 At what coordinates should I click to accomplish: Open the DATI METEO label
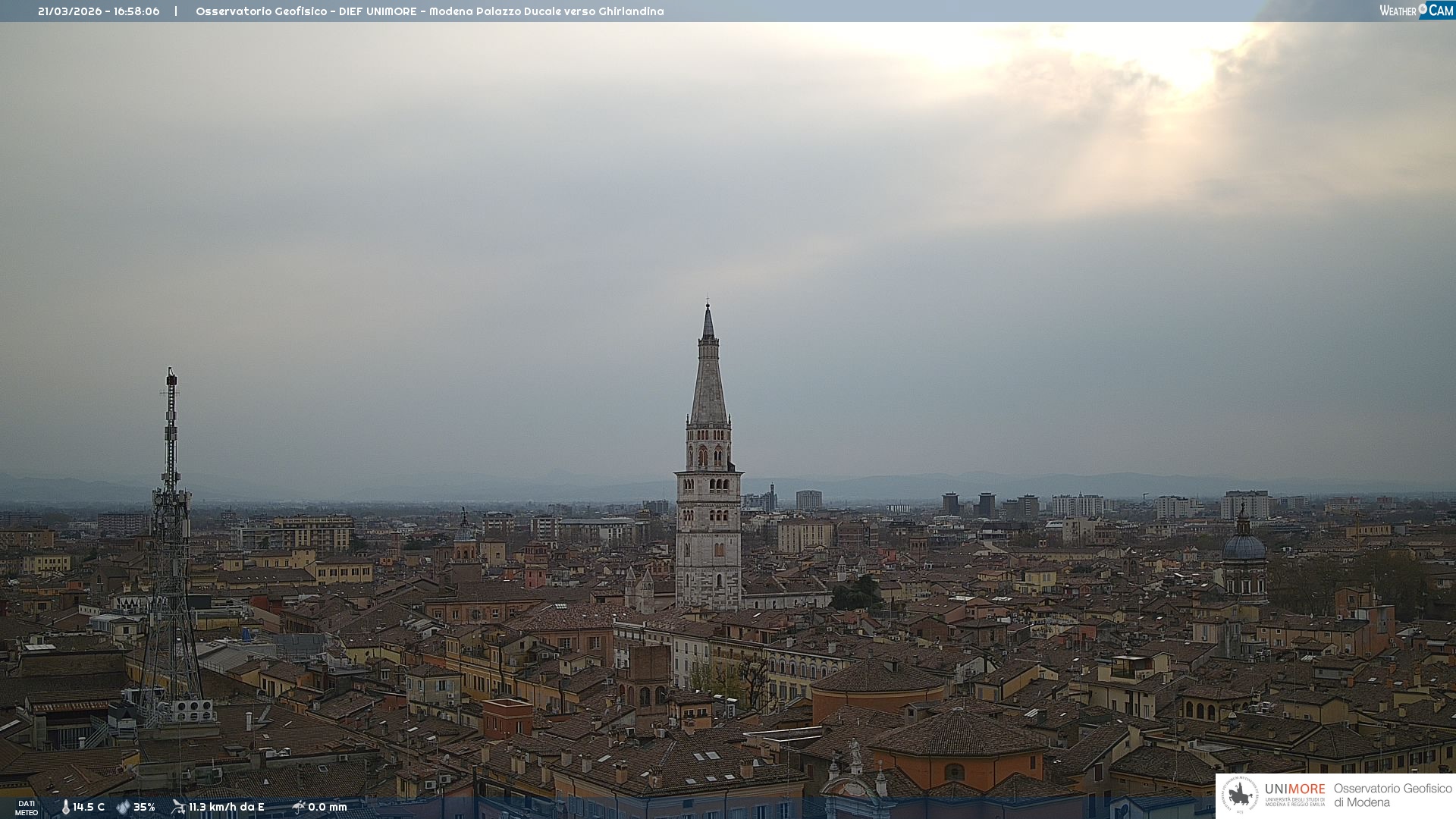[27, 808]
